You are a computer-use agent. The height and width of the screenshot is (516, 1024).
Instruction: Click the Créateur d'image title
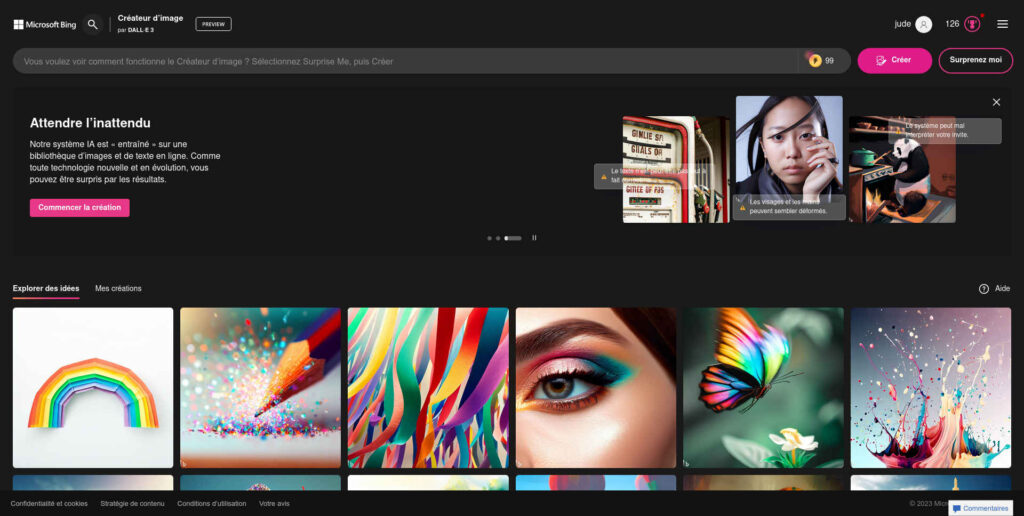pyautogui.click(x=150, y=18)
